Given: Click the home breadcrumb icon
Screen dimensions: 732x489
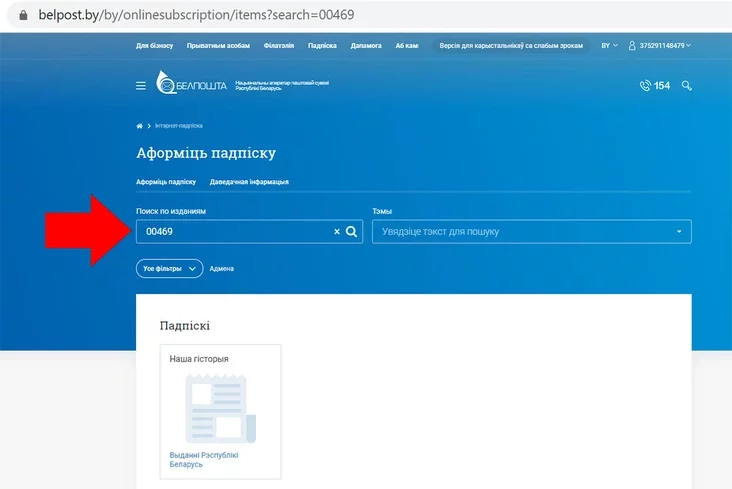Looking at the screenshot, I should click(140, 126).
